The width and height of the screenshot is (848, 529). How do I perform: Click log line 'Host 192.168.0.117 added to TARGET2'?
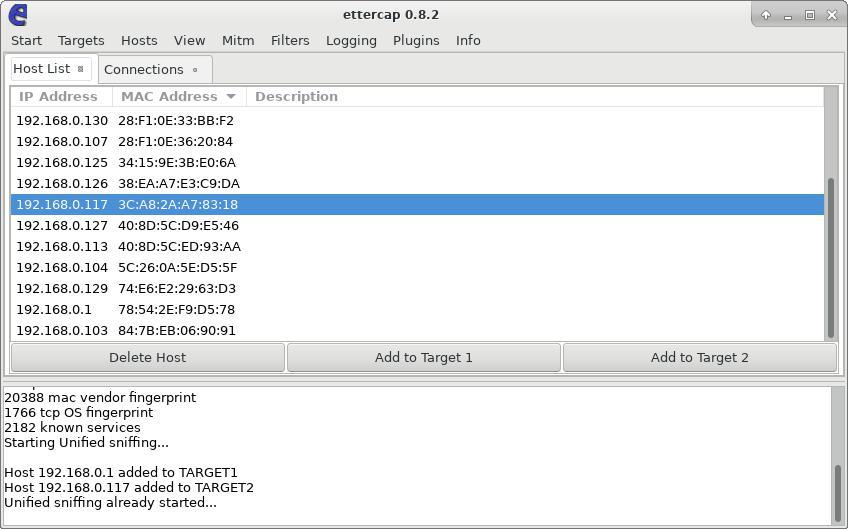click(129, 487)
